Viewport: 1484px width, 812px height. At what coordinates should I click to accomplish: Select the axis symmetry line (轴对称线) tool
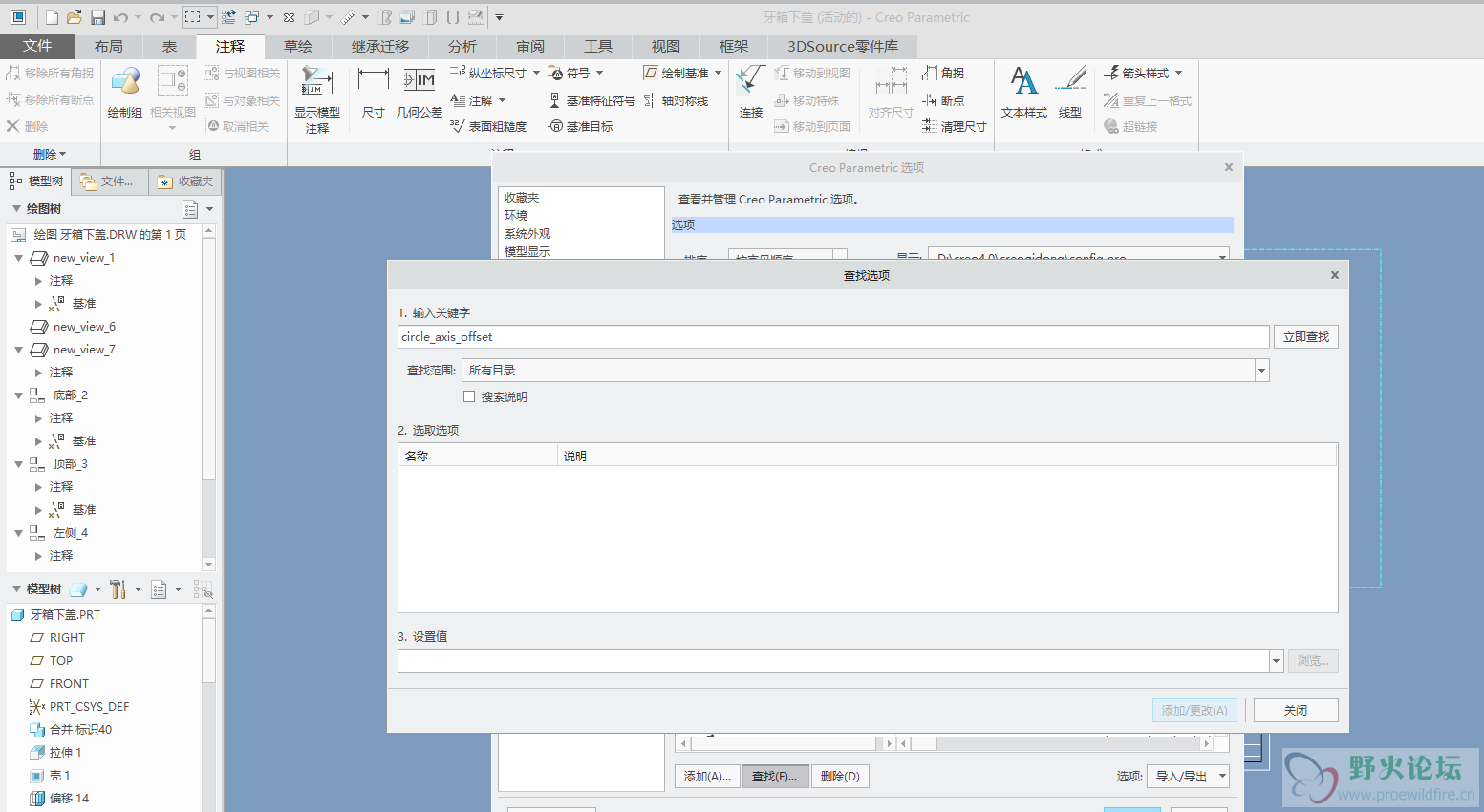[677, 100]
